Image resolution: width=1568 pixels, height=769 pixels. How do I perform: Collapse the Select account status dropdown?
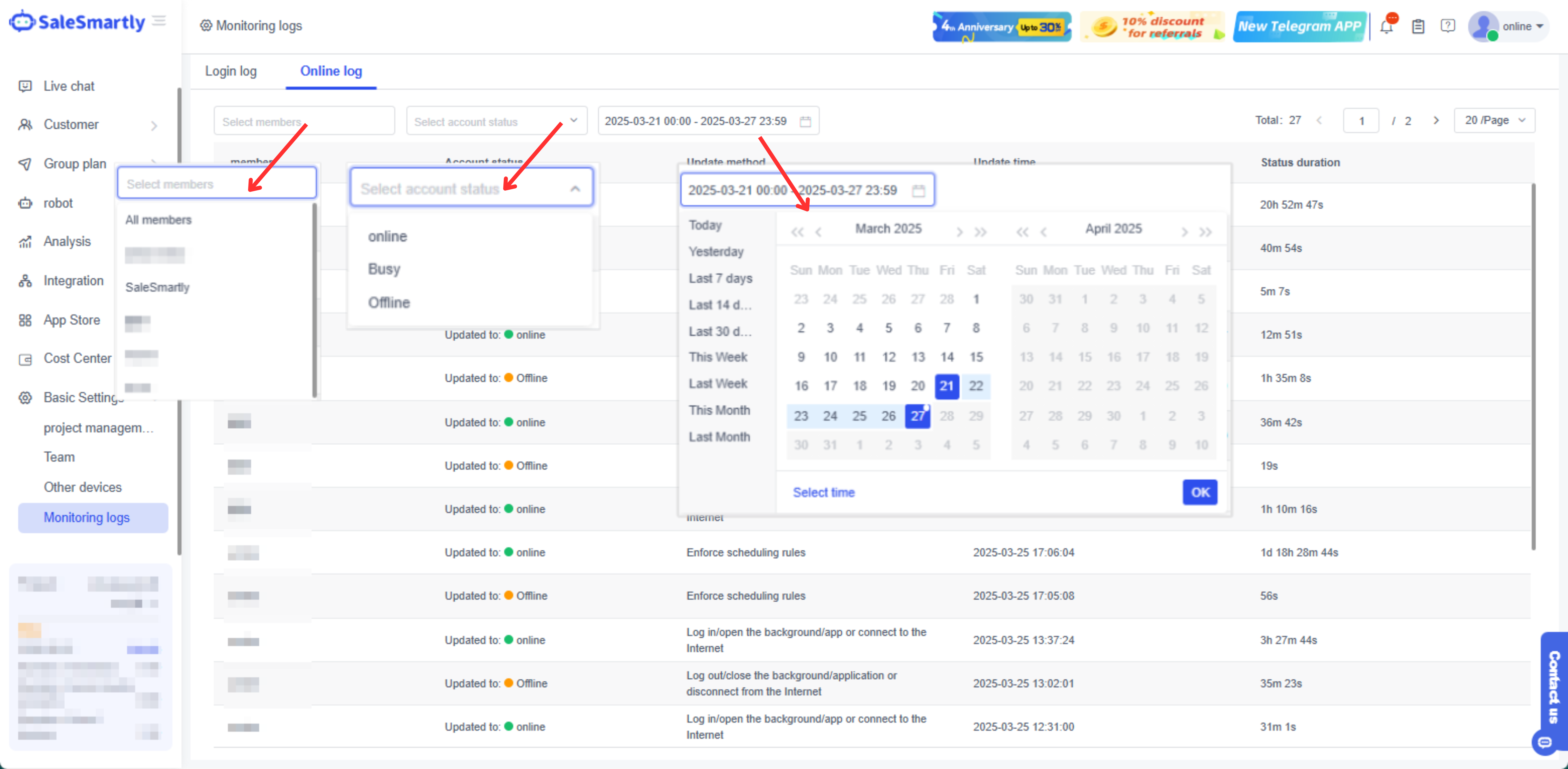click(575, 189)
